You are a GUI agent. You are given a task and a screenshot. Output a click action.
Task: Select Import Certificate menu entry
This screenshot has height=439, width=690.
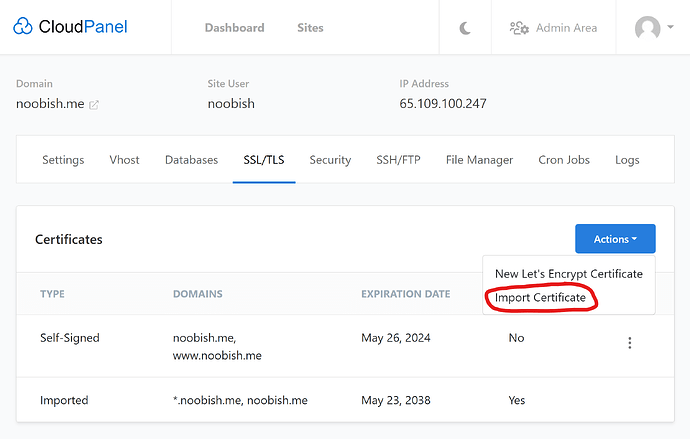[540, 298]
